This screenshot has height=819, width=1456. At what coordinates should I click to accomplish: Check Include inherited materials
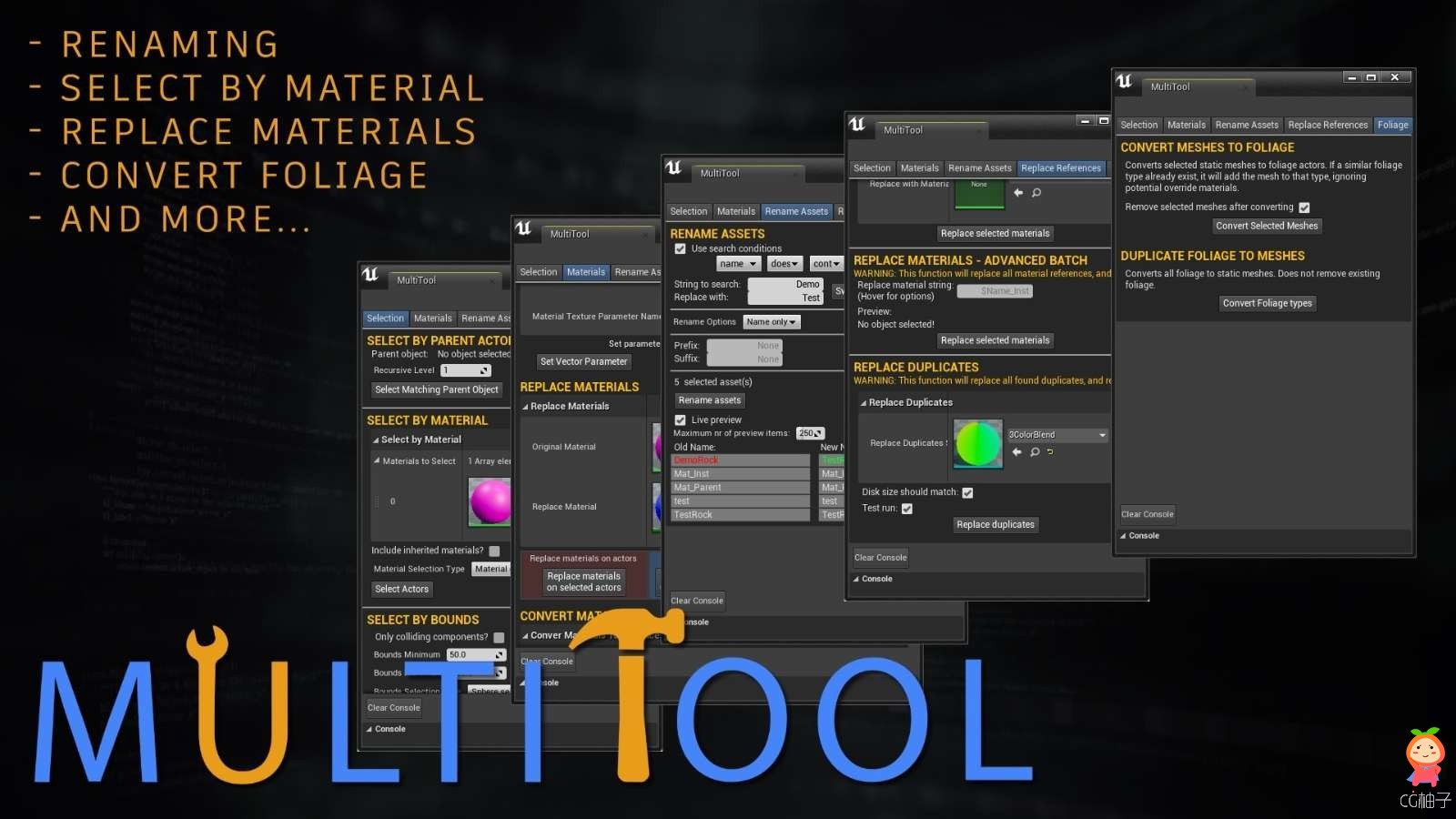[x=494, y=551]
